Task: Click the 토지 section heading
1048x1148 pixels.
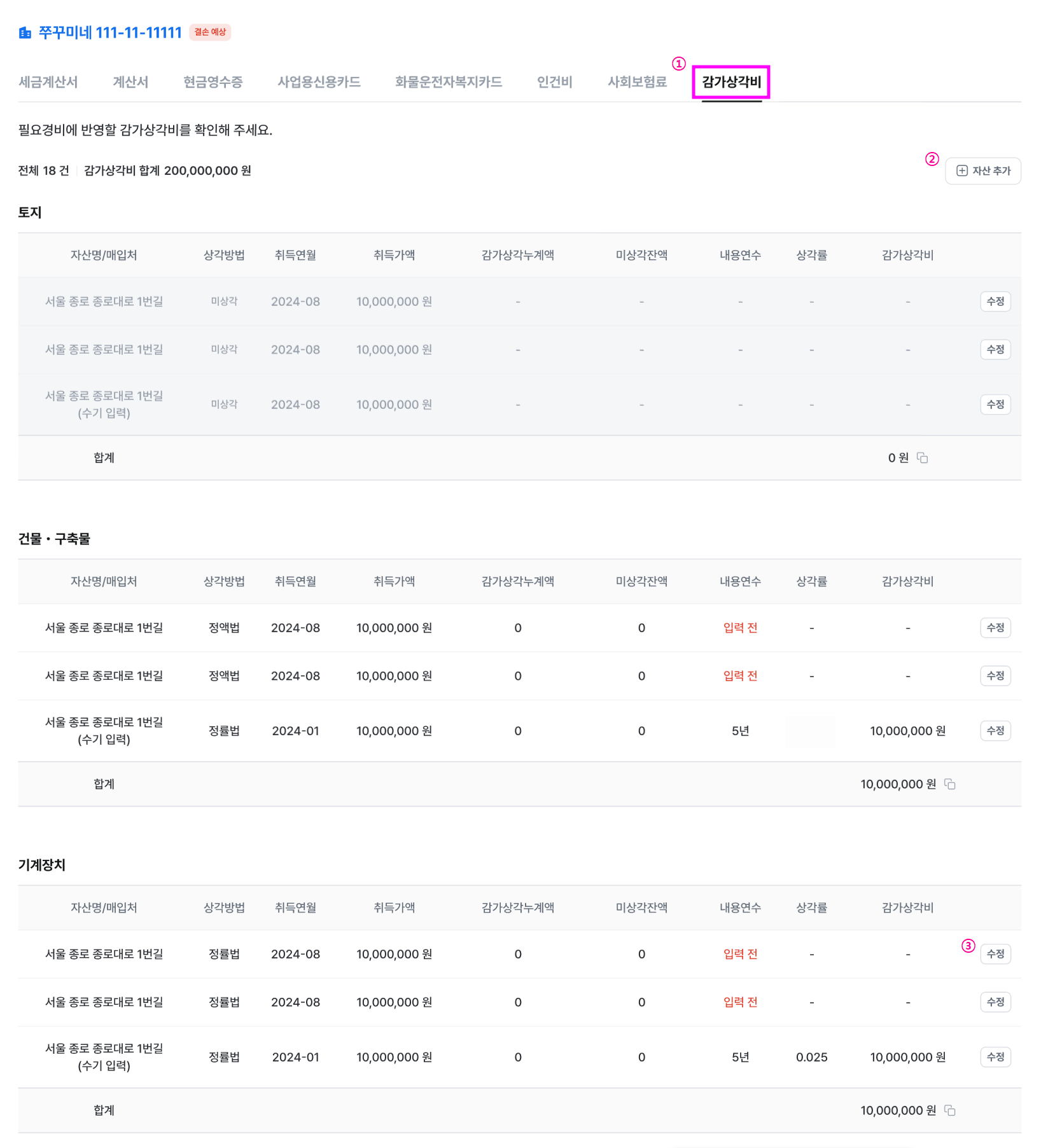Action: pos(30,212)
